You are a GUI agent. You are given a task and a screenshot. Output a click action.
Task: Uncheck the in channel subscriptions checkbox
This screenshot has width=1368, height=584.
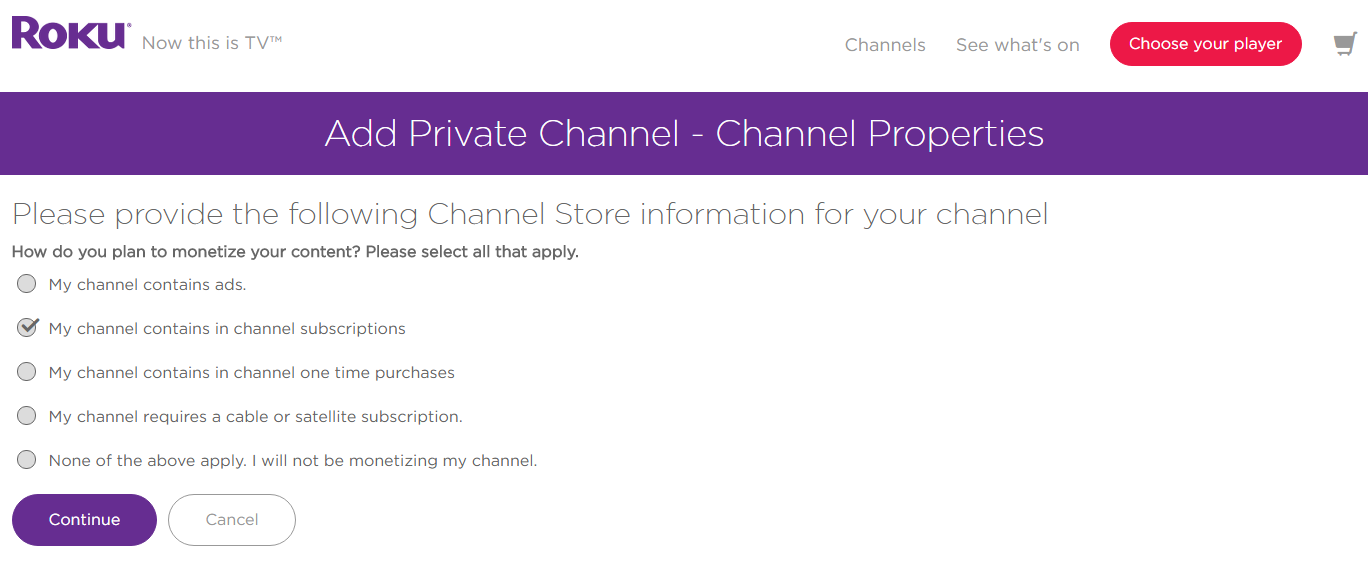[x=27, y=328]
